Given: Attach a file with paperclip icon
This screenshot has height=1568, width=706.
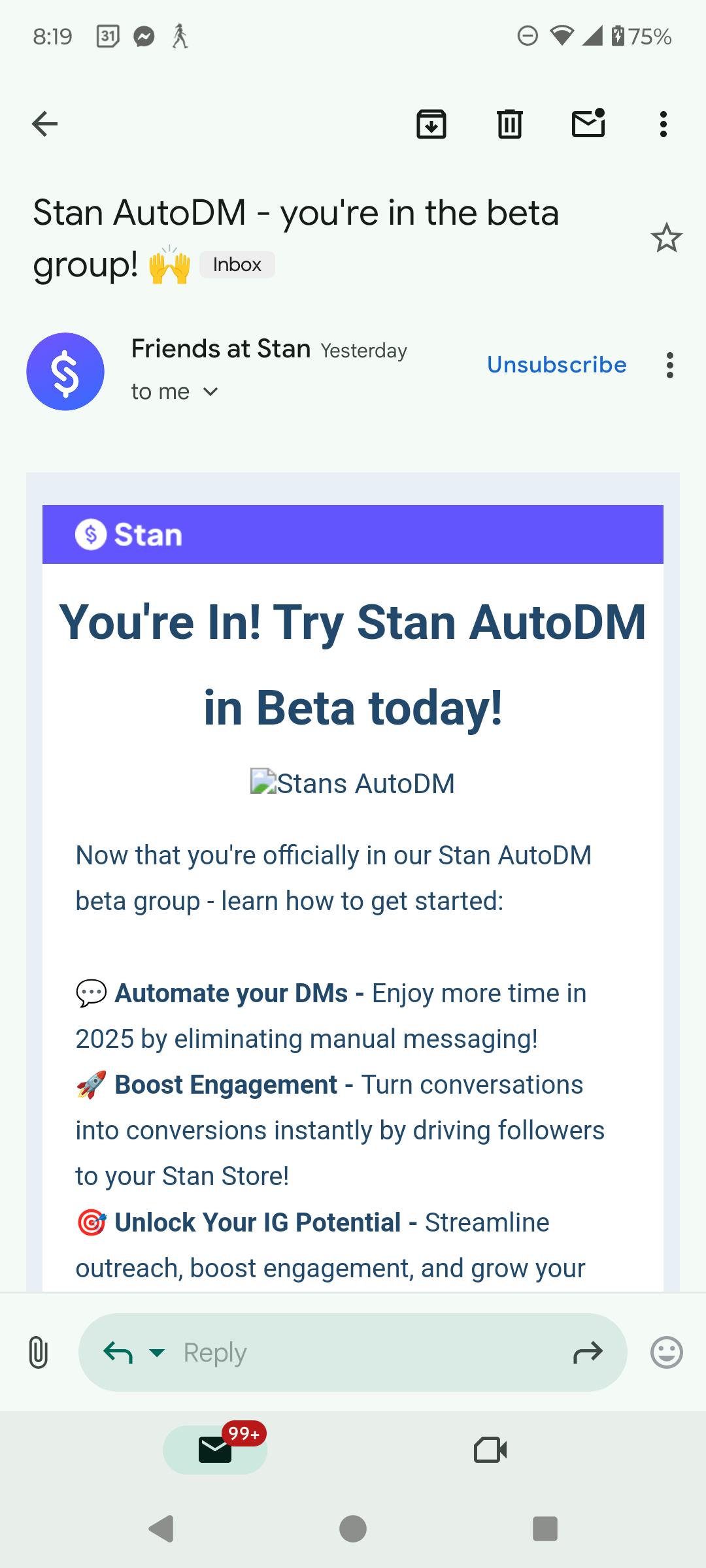Looking at the screenshot, I should coord(39,1352).
